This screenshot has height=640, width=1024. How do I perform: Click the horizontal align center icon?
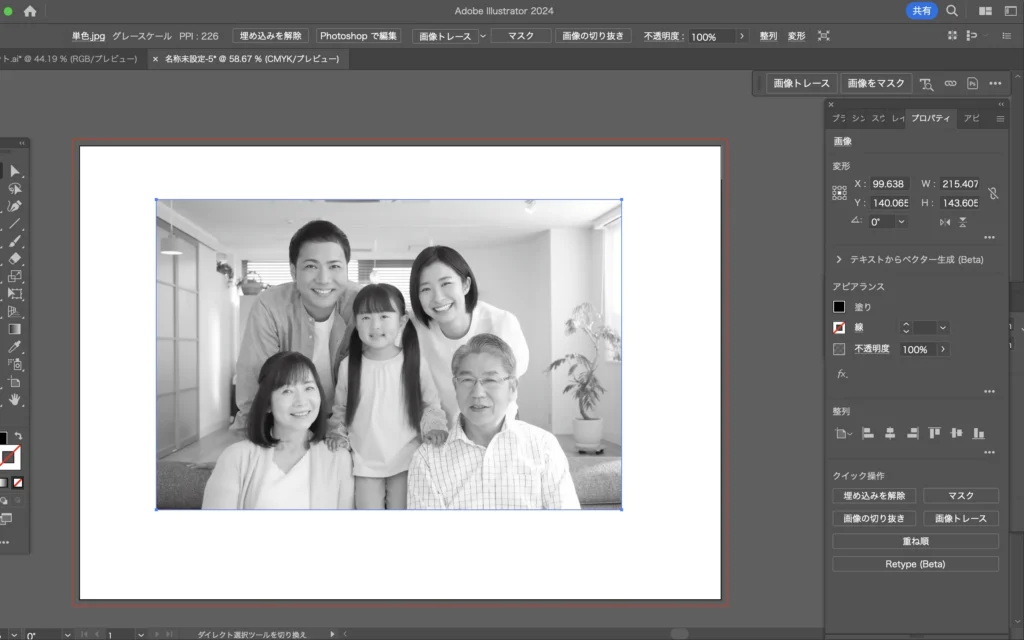(889, 433)
